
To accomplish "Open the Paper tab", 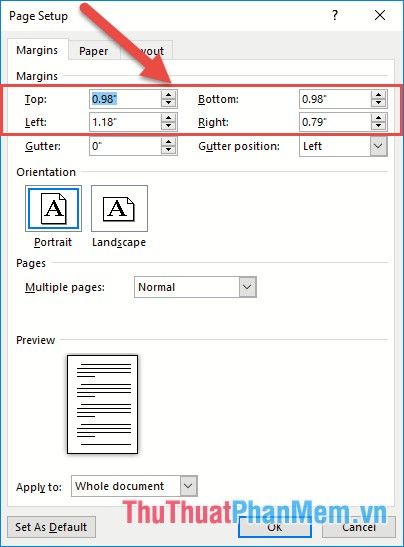I will click(x=93, y=51).
